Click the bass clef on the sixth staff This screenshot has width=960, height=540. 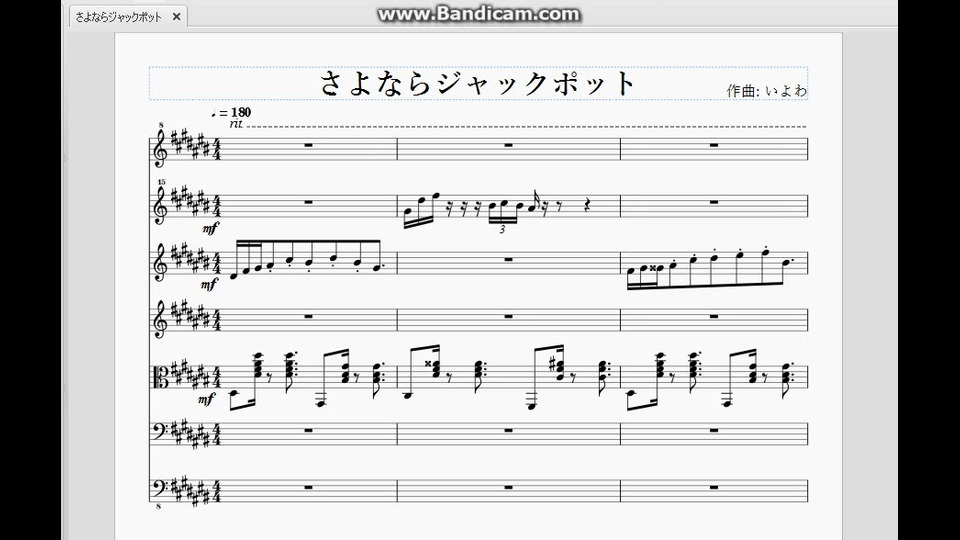click(x=160, y=432)
